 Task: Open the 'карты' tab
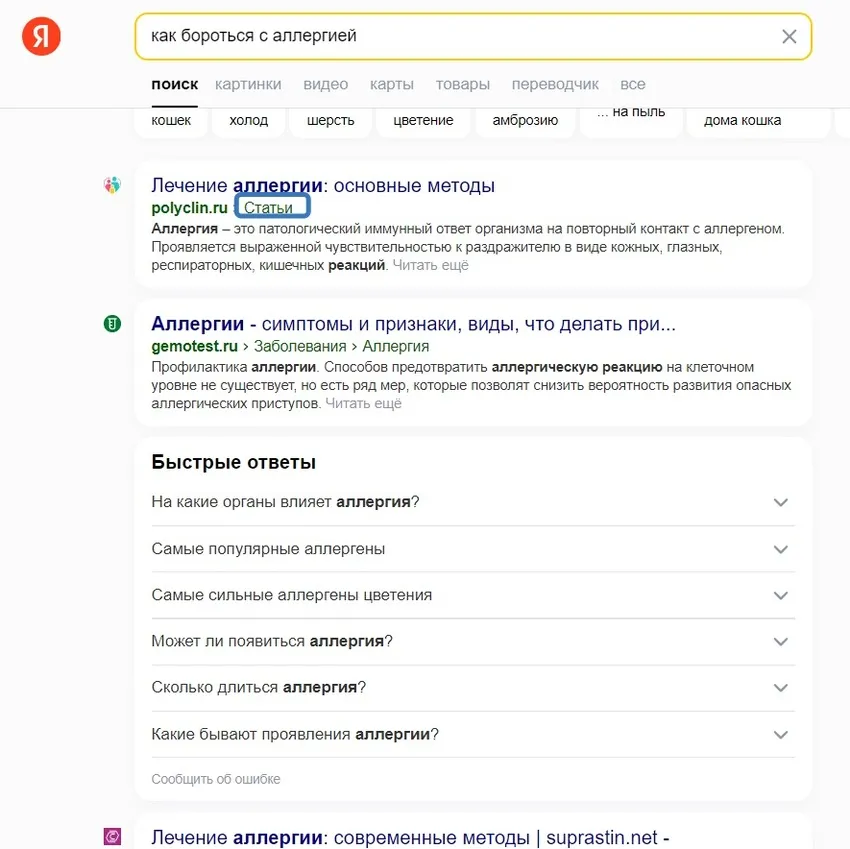coord(391,84)
